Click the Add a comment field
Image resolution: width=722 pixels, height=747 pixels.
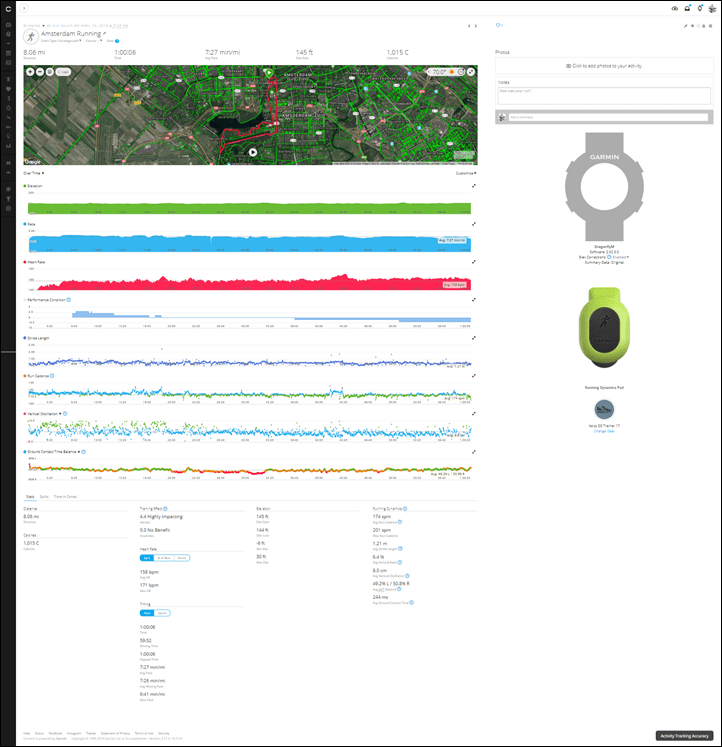pyautogui.click(x=609, y=117)
